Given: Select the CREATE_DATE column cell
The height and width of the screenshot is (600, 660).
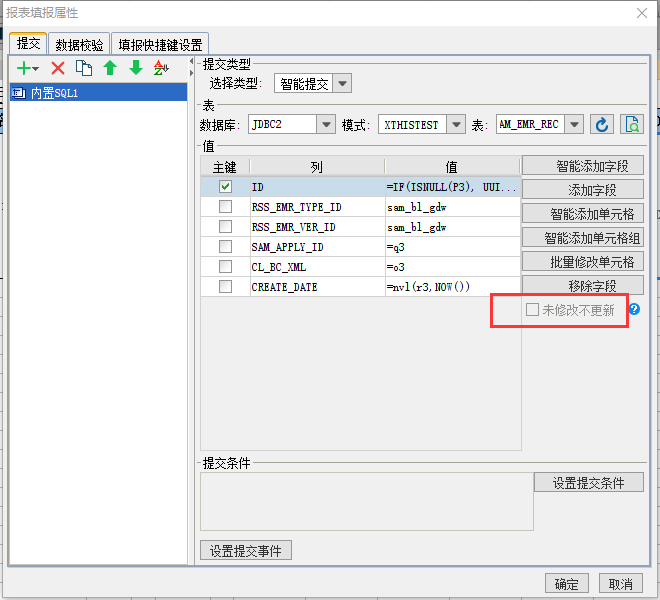Looking at the screenshot, I should [x=318, y=287].
